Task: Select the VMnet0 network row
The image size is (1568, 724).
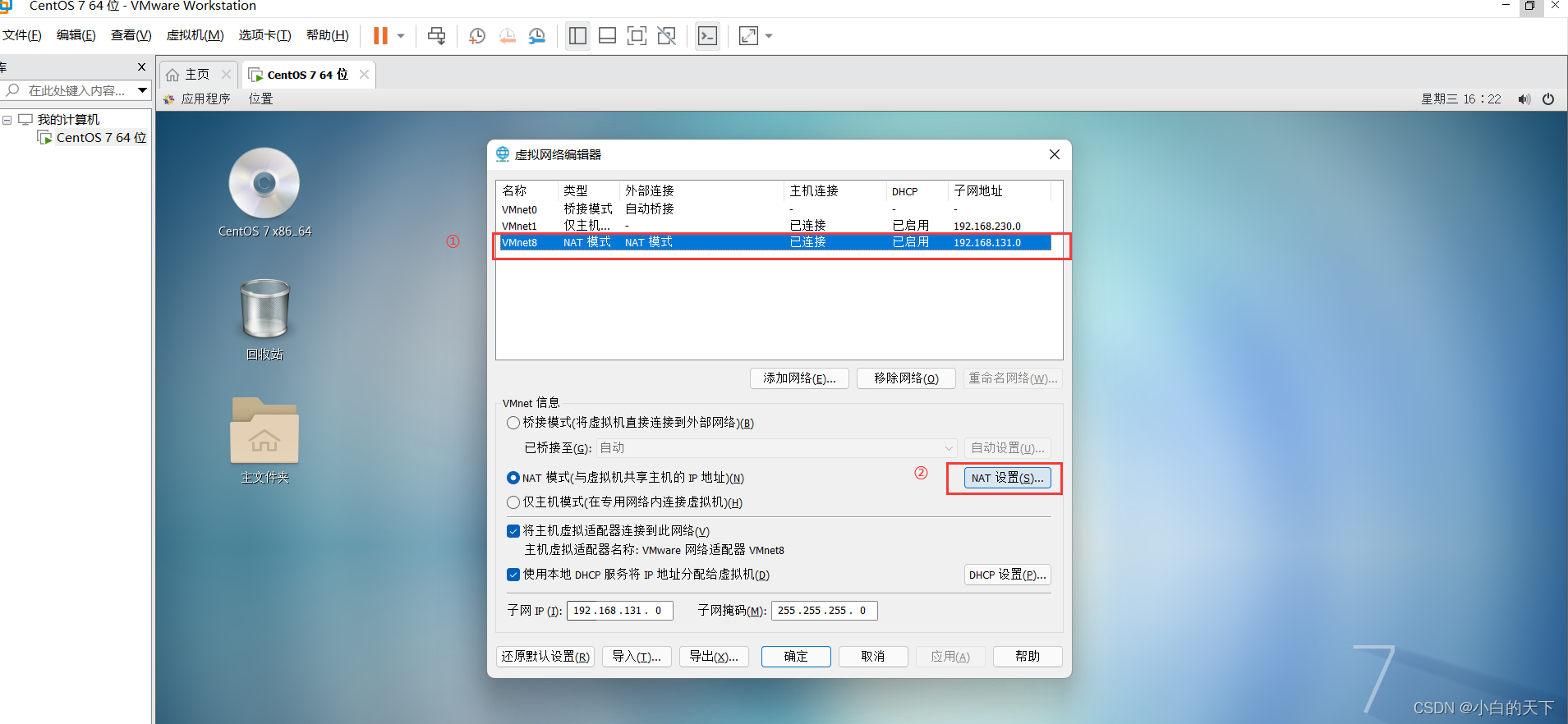Action: pos(776,209)
